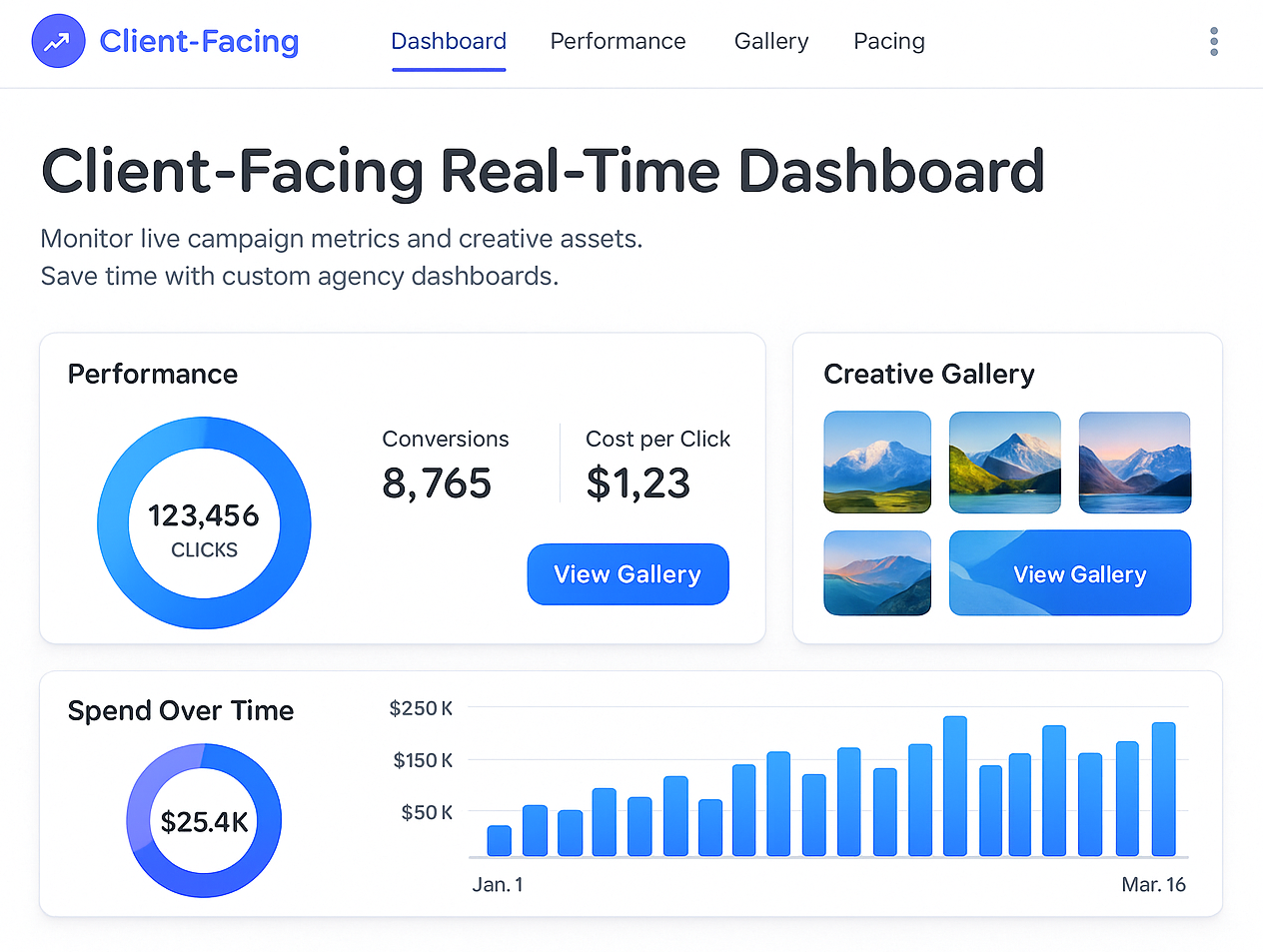Open the three-dot overflow menu

tap(1213, 41)
